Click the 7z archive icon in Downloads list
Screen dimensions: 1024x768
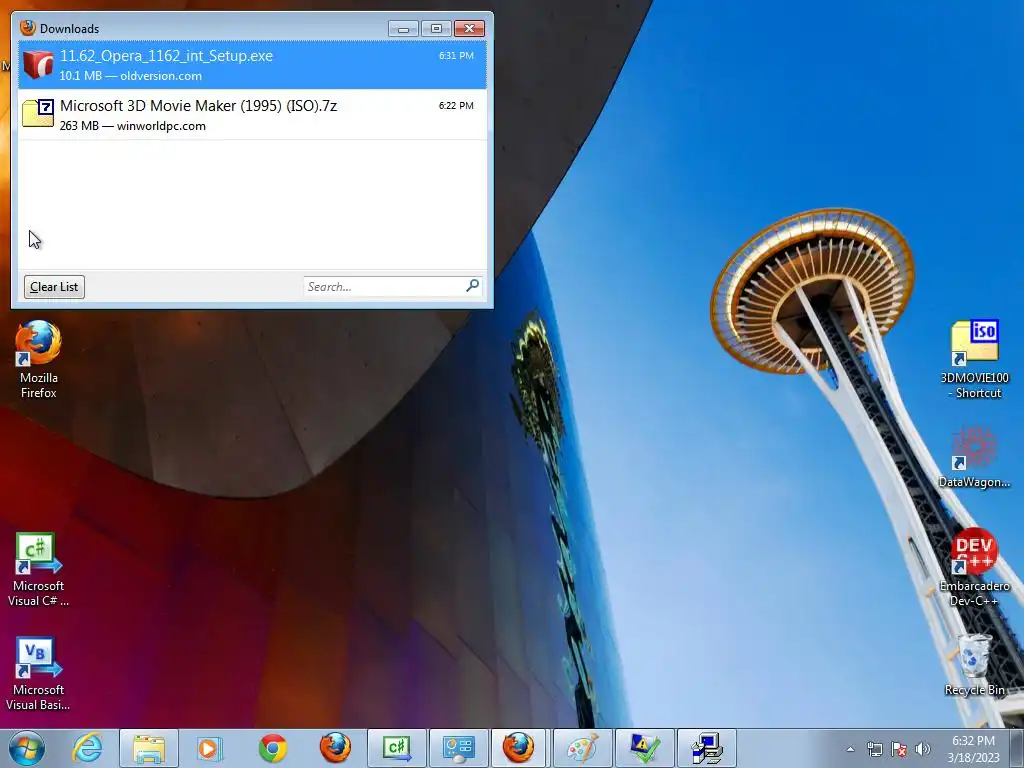[38, 113]
